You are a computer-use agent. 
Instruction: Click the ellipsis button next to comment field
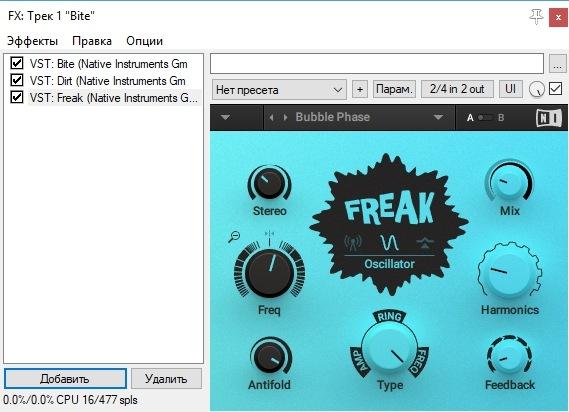pos(558,64)
